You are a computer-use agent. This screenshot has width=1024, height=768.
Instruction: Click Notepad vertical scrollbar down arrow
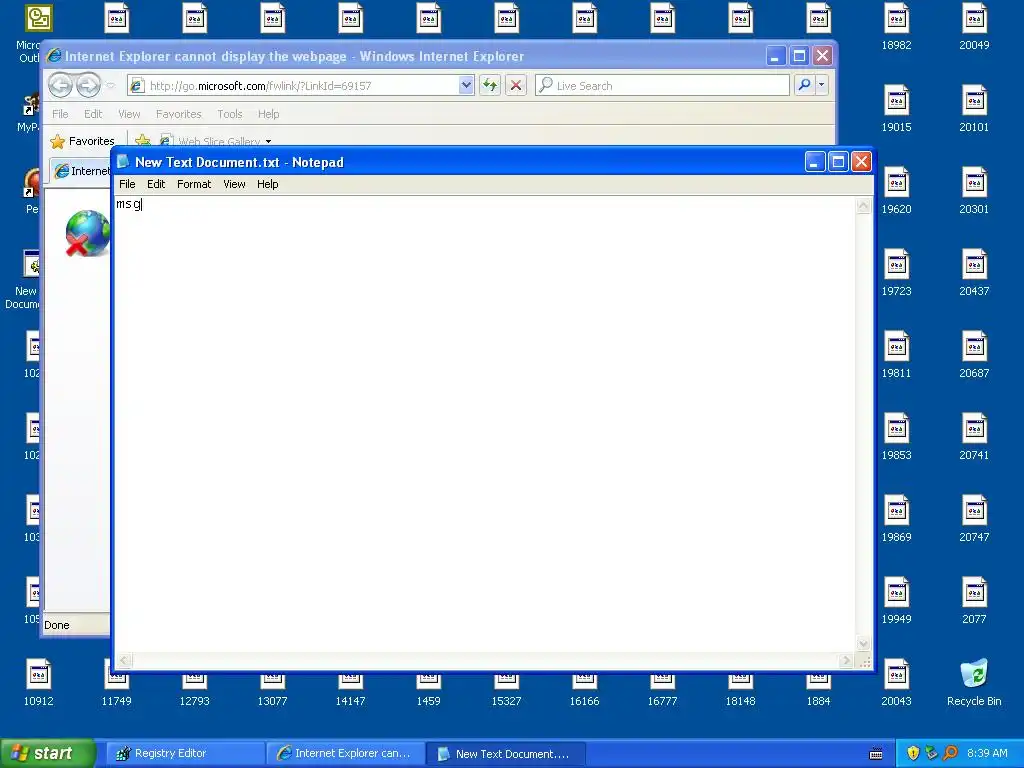pyautogui.click(x=863, y=644)
